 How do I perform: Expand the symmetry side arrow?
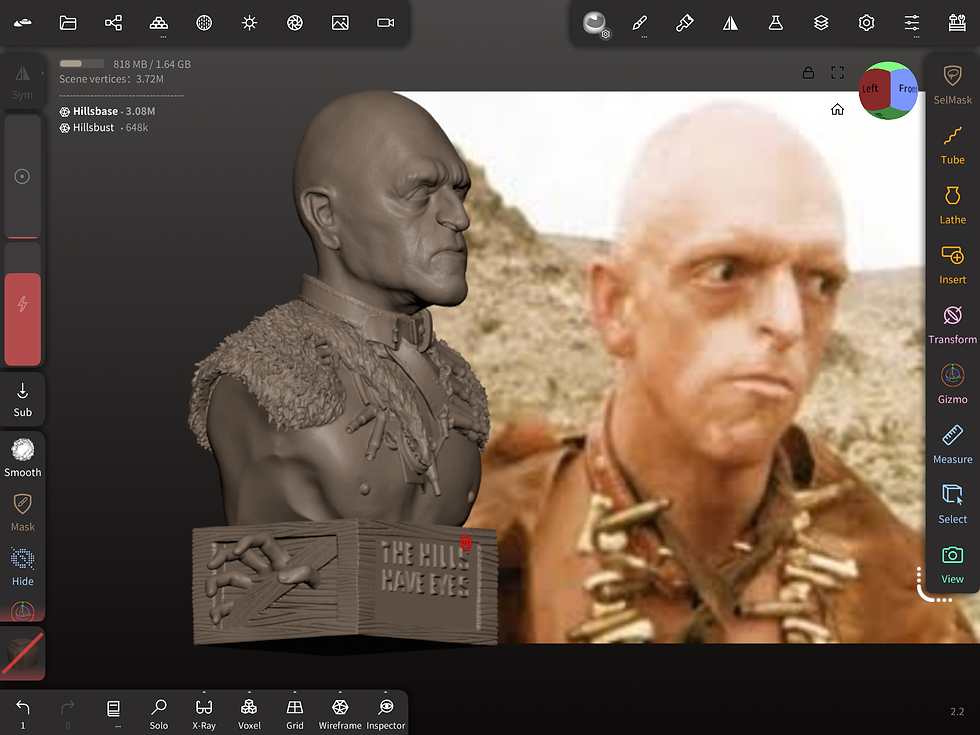click(x=42, y=73)
